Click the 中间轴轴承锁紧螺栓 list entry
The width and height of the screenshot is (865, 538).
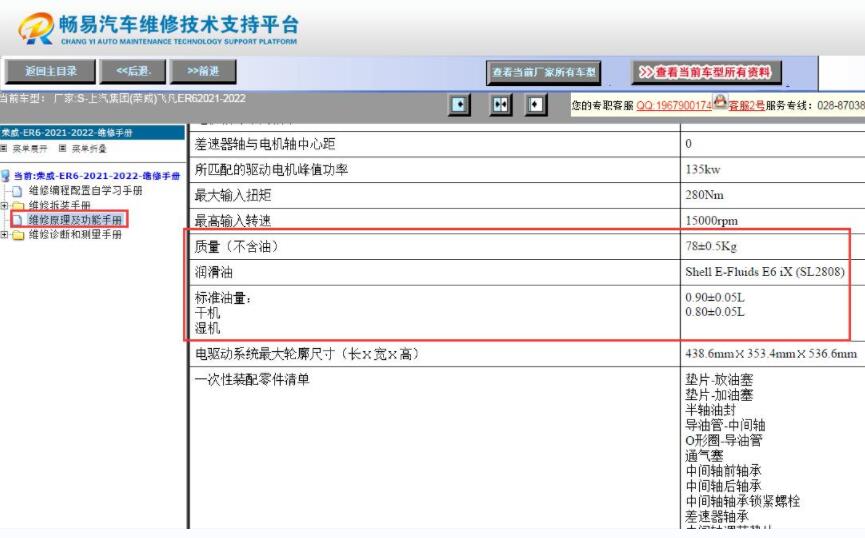click(x=743, y=501)
